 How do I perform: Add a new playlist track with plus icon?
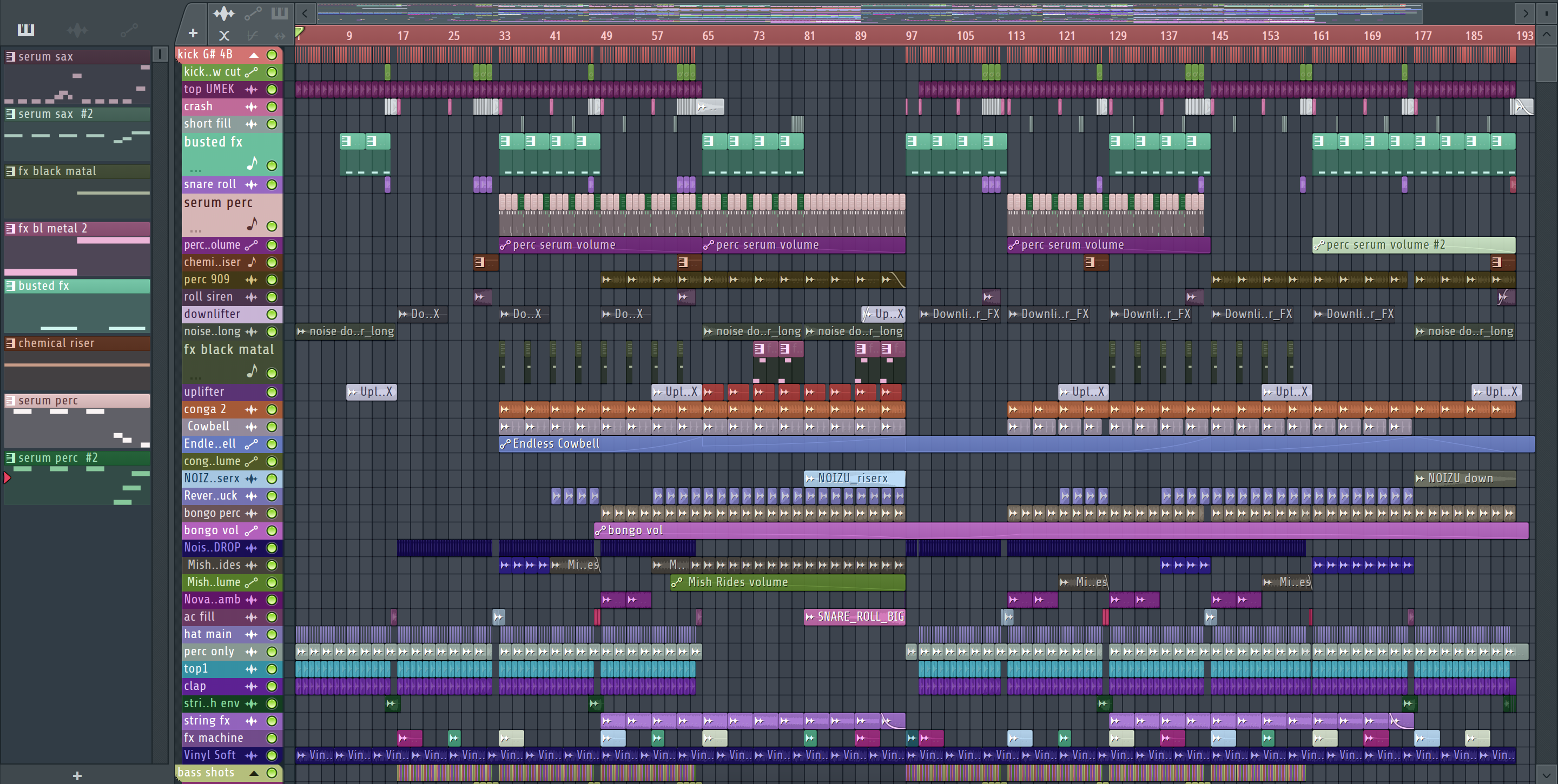click(x=193, y=34)
